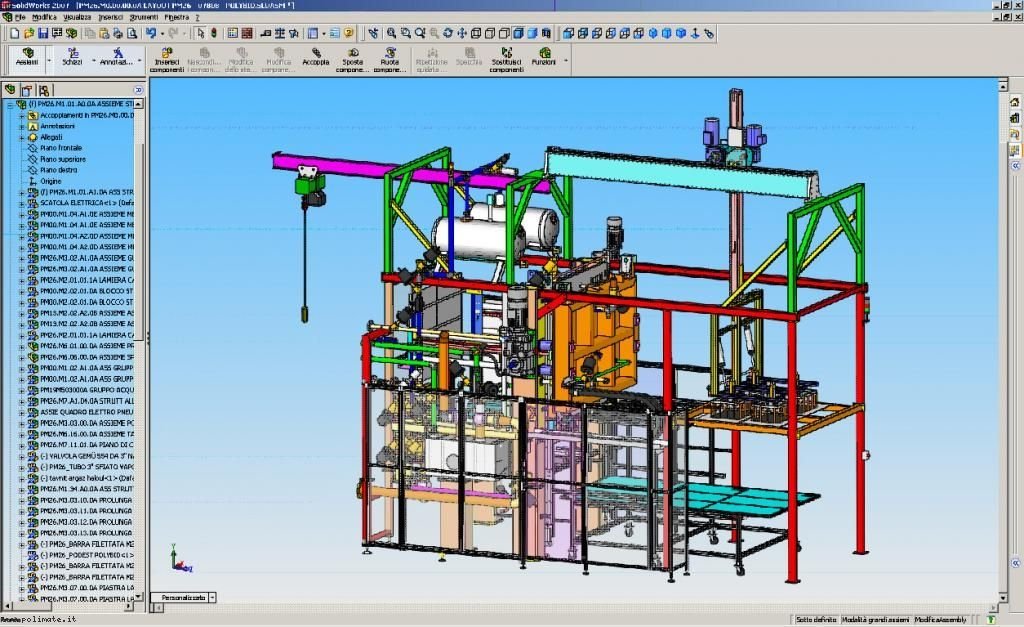Open the Strumenti menu

(x=144, y=18)
